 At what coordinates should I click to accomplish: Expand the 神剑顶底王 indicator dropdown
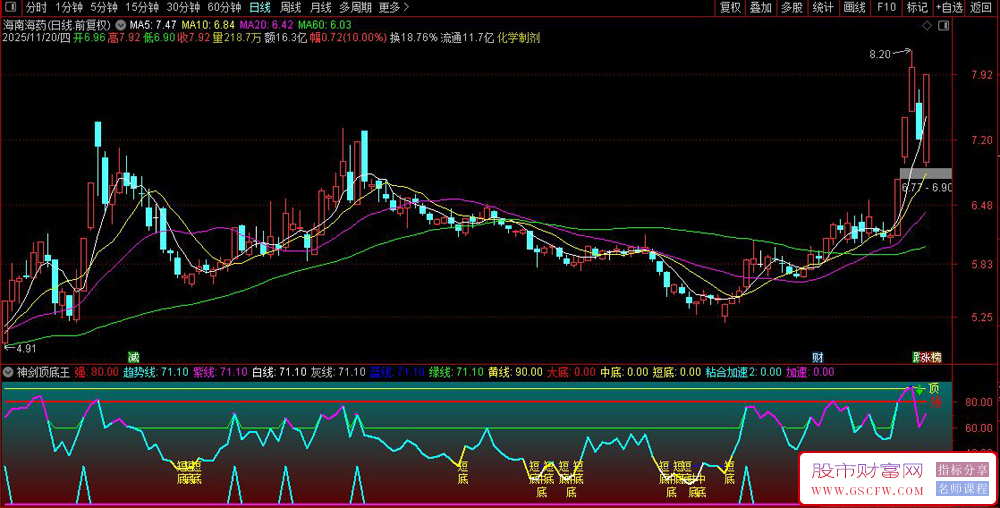[9, 372]
